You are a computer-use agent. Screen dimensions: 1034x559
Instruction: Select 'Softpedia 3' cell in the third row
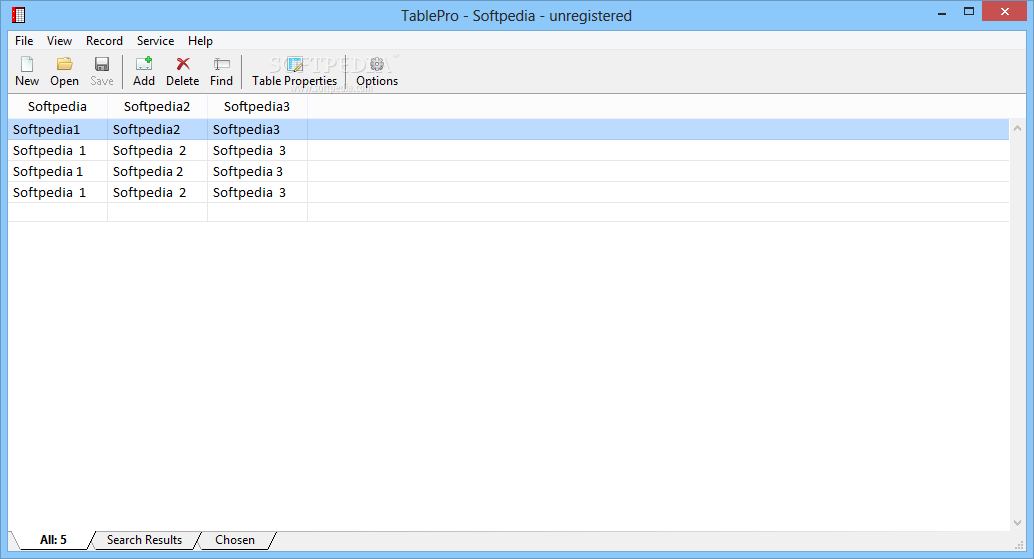click(x=257, y=172)
